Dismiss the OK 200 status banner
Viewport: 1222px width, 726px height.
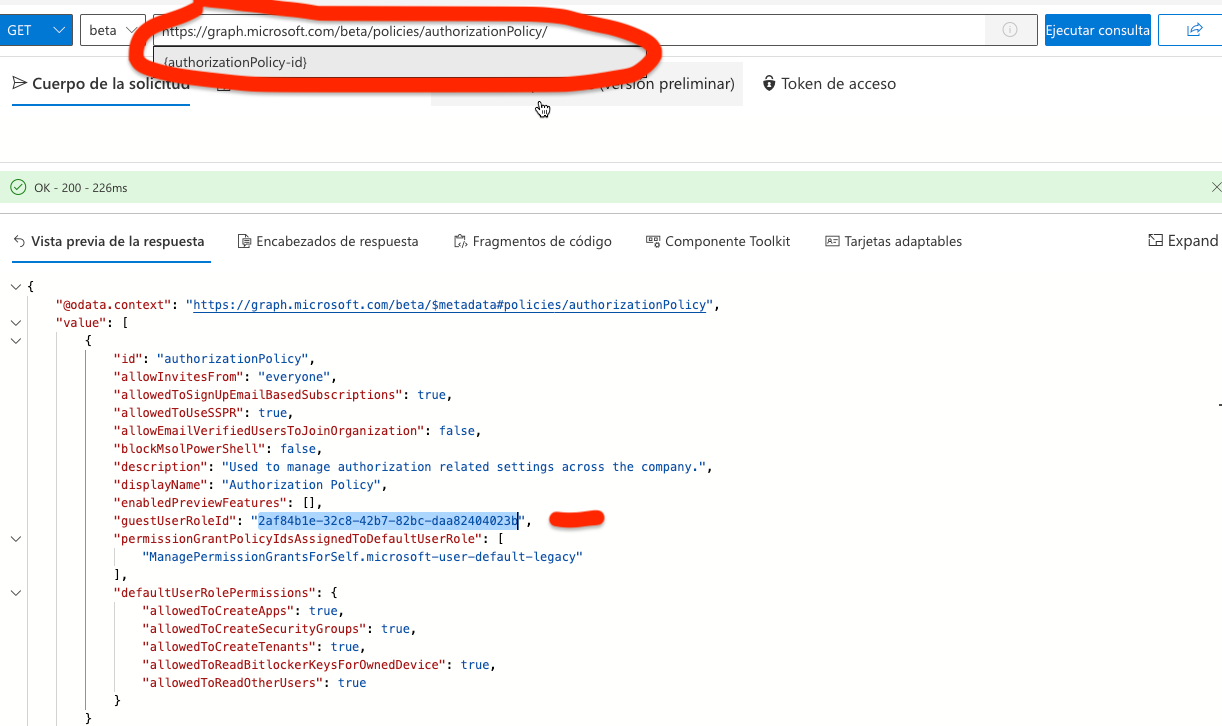(1215, 187)
